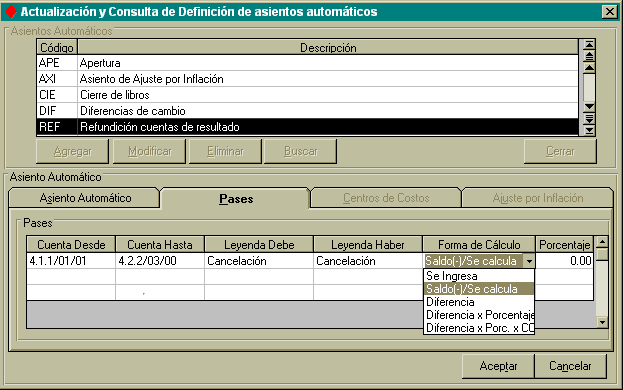
Task: Move down one row in Asientos list
Action: 589,107
